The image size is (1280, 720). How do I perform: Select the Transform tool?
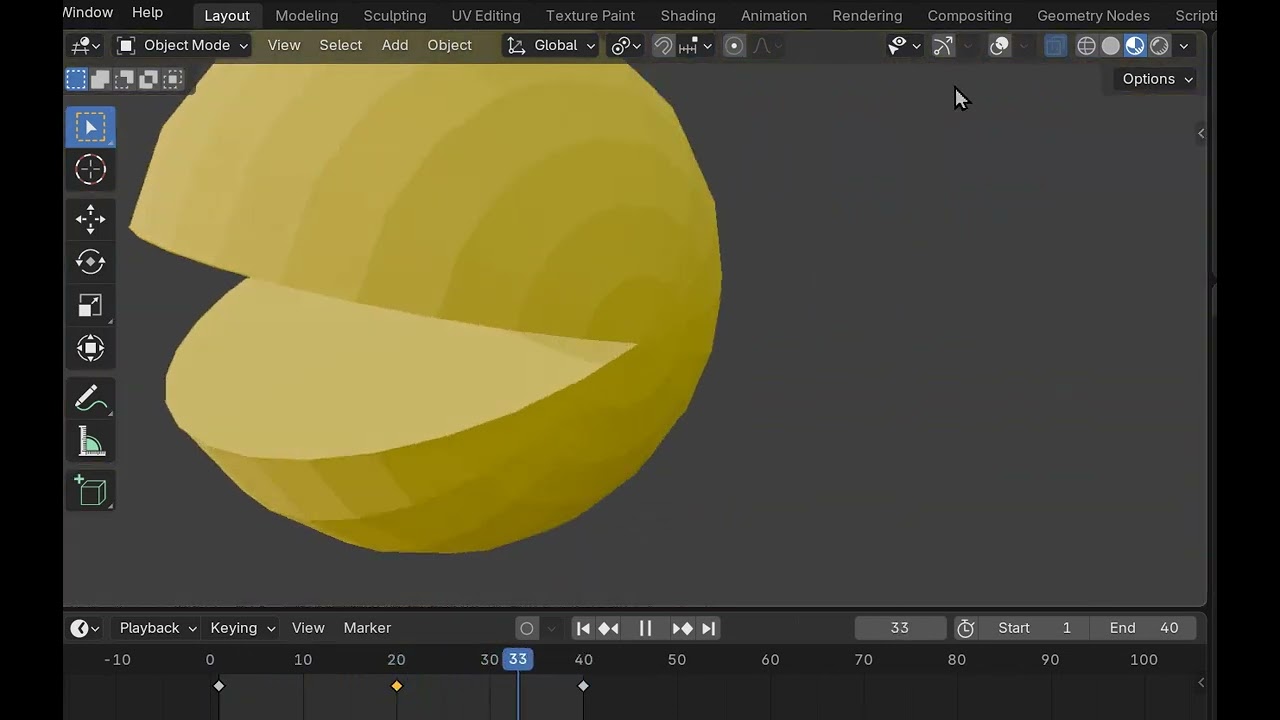point(91,348)
